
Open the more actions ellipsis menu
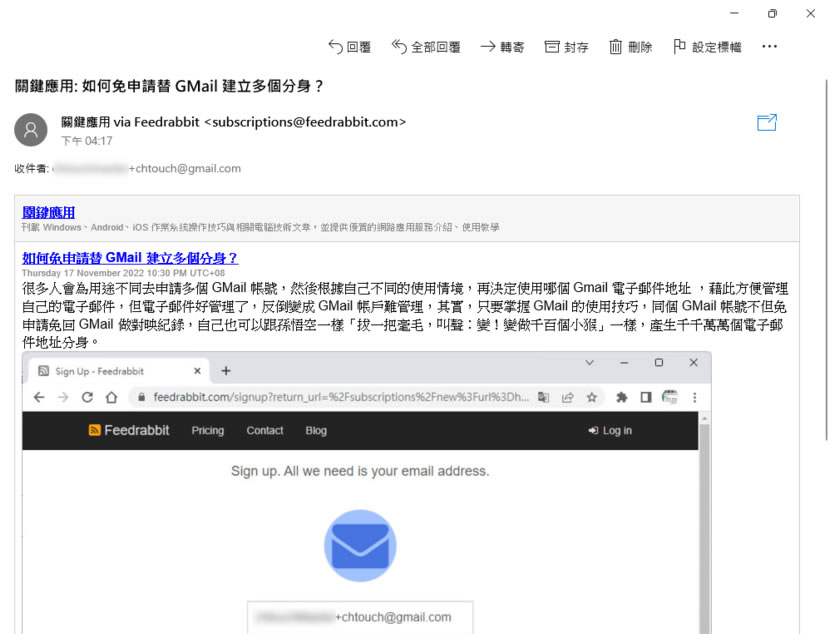769,47
